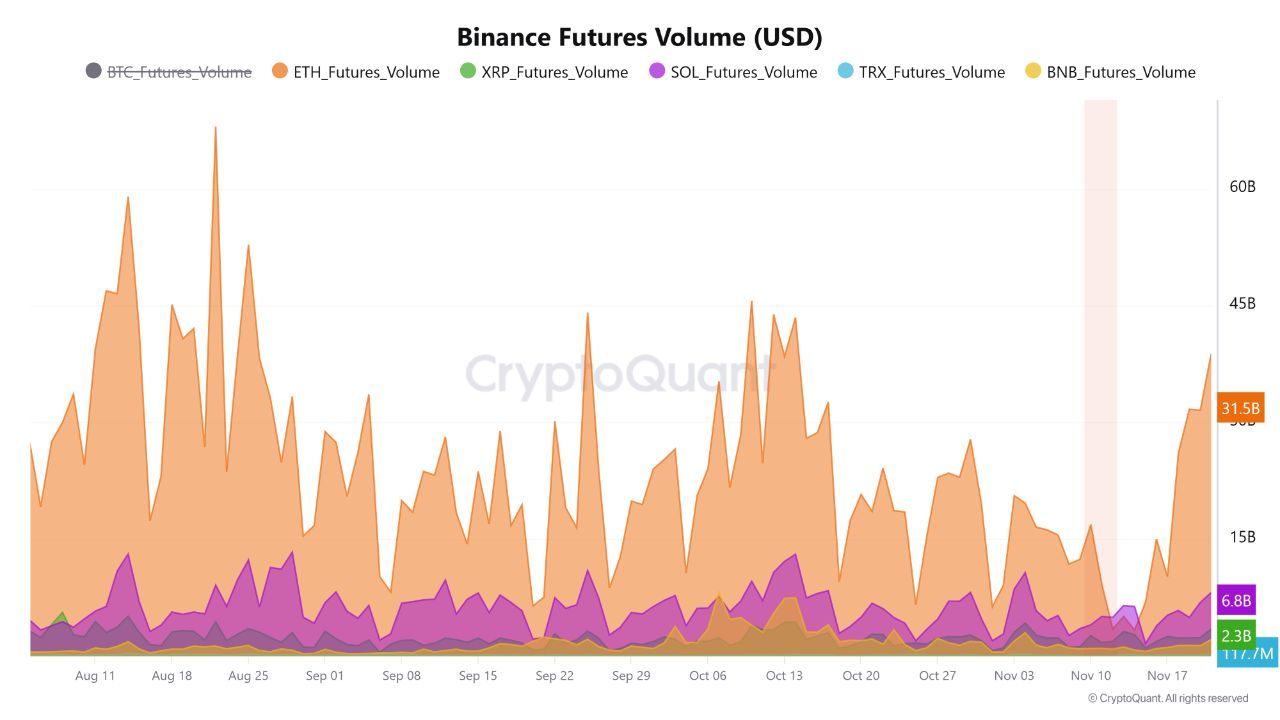Click the orange ETH legend dot
1280x720 pixels.
(x=279, y=71)
